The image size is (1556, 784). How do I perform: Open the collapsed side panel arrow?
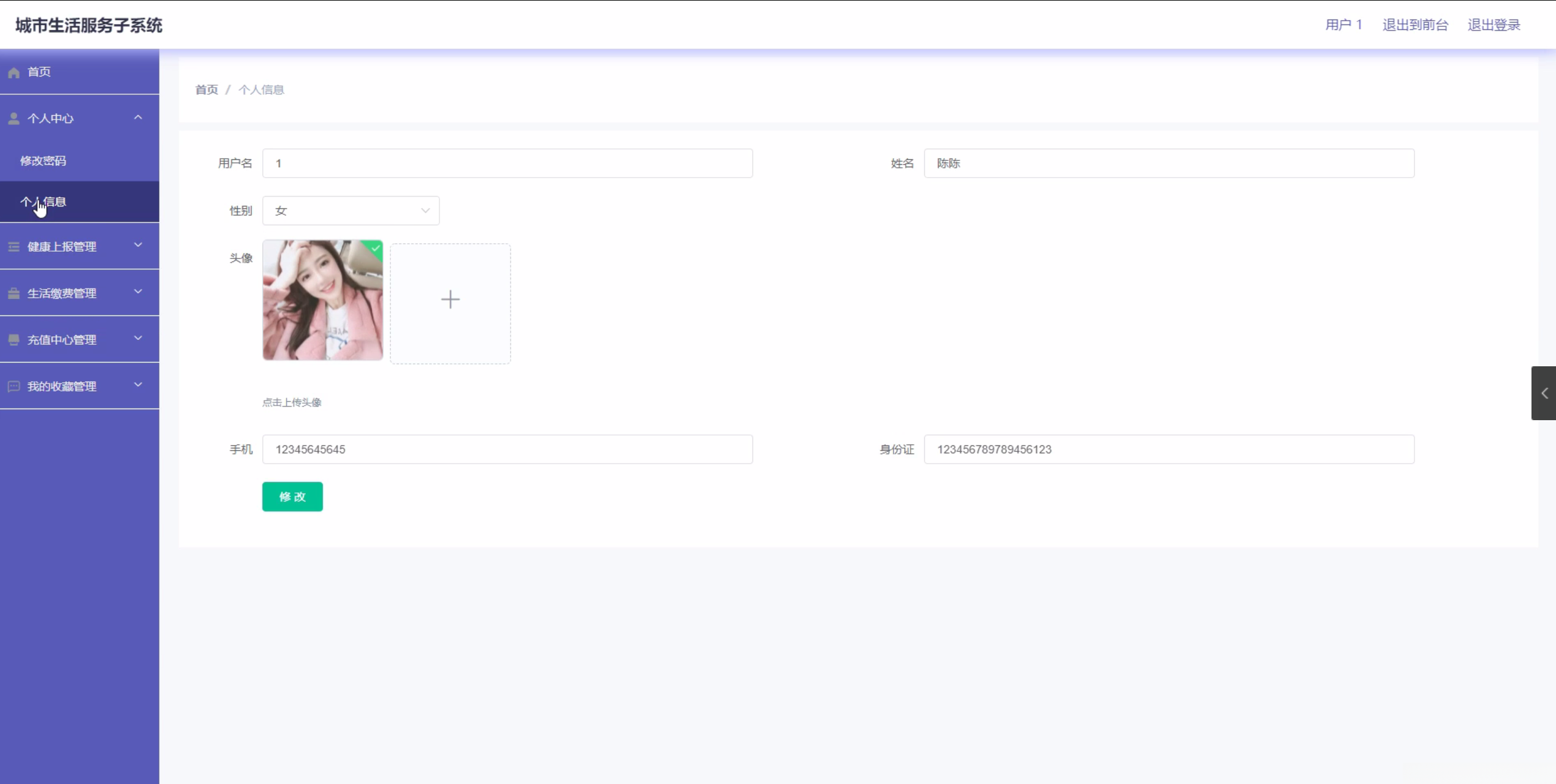pyautogui.click(x=1544, y=393)
